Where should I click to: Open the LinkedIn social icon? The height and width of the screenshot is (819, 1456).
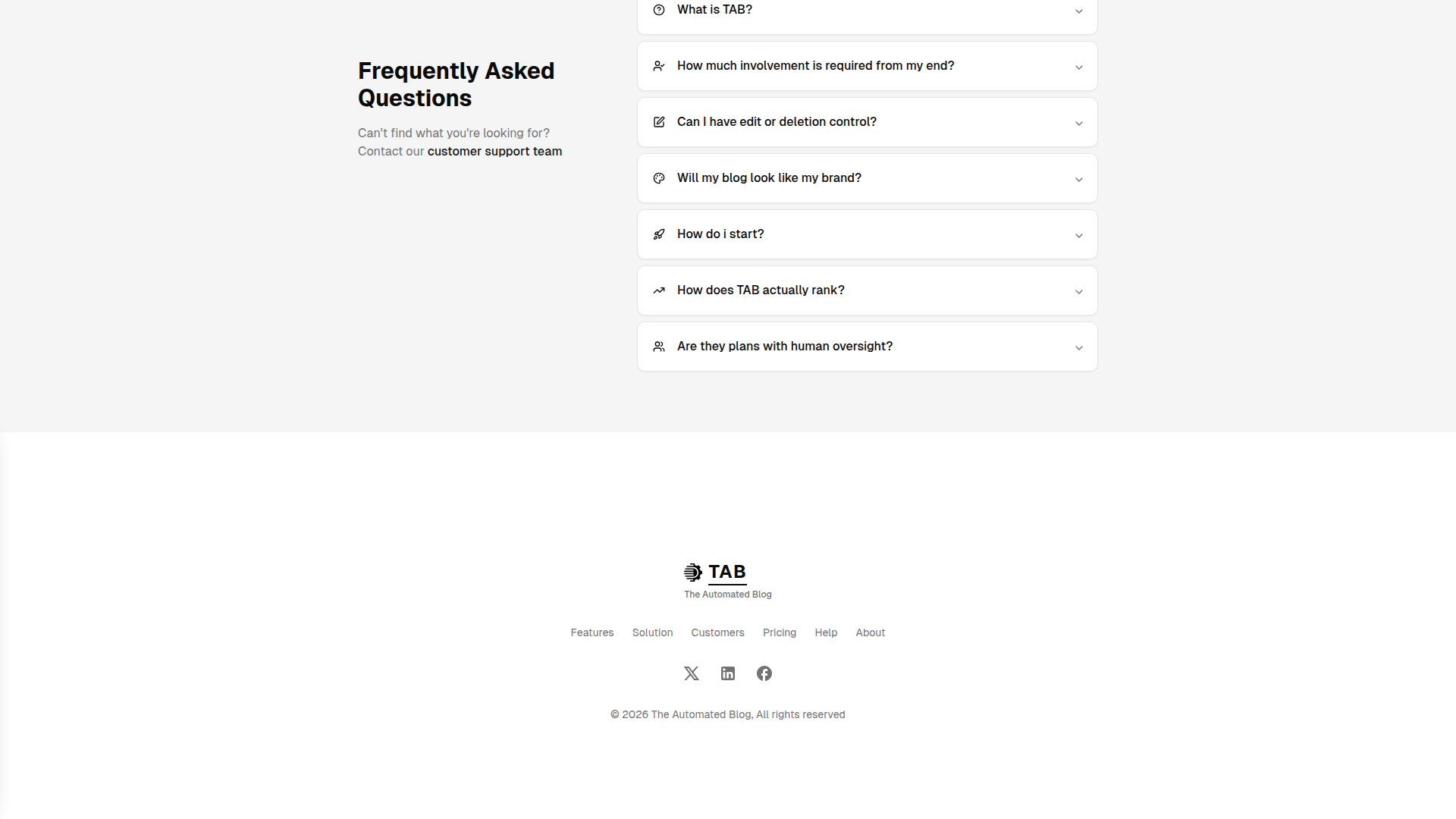(728, 673)
